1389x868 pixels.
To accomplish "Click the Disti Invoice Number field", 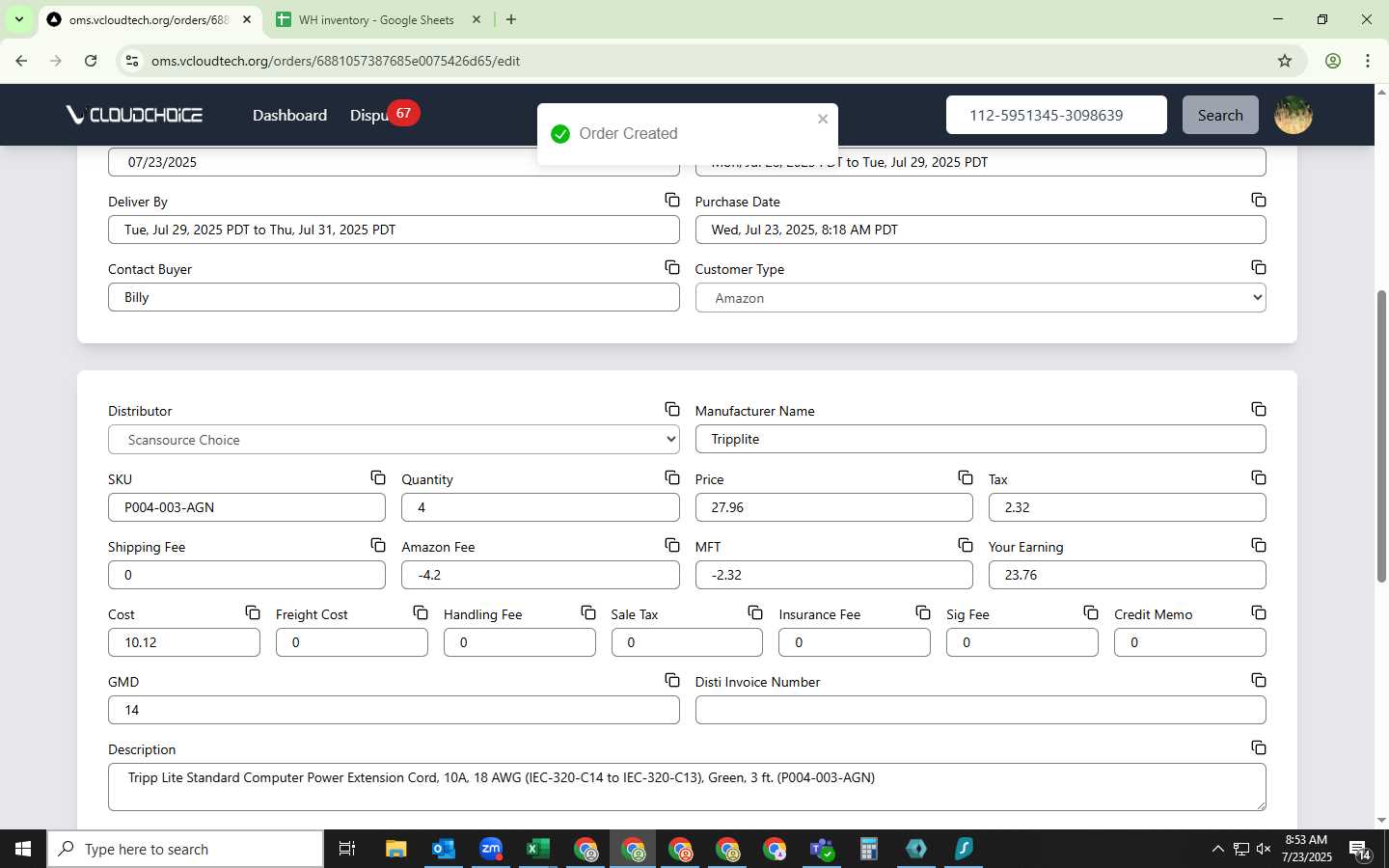I will [x=980, y=710].
